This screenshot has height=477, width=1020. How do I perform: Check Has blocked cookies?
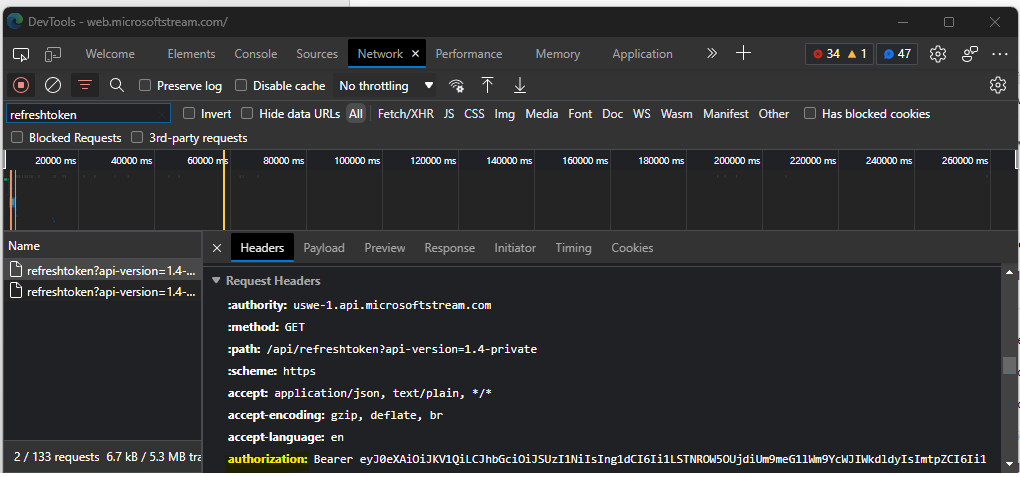[x=810, y=114]
